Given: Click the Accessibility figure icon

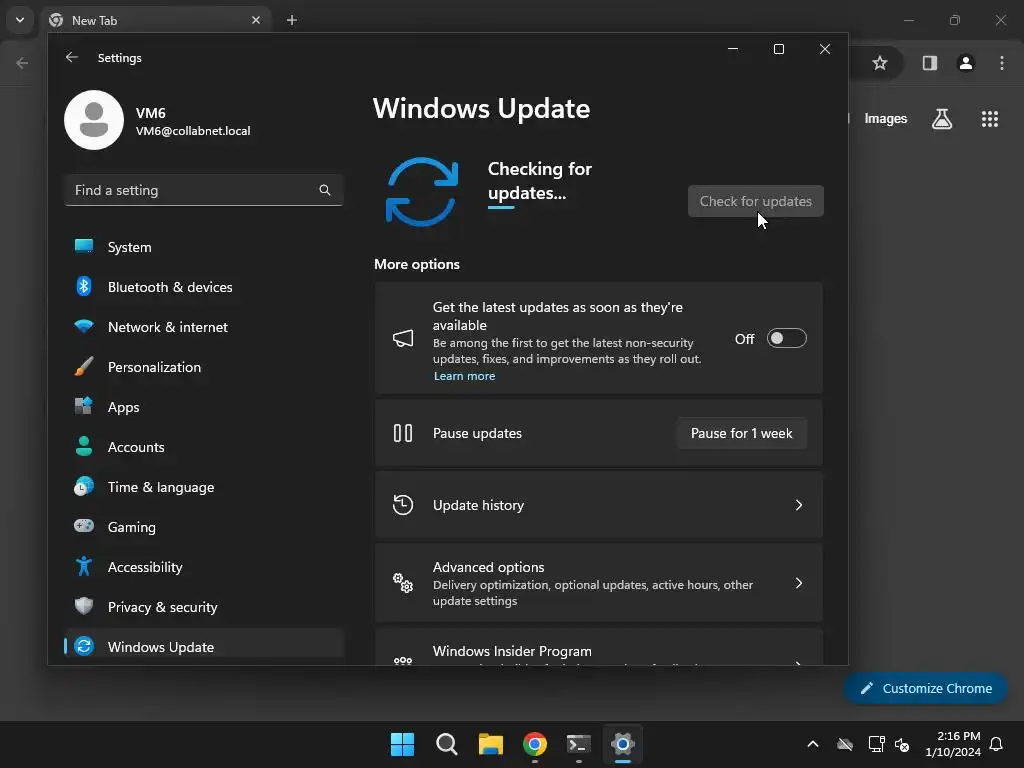Looking at the screenshot, I should 84,566.
